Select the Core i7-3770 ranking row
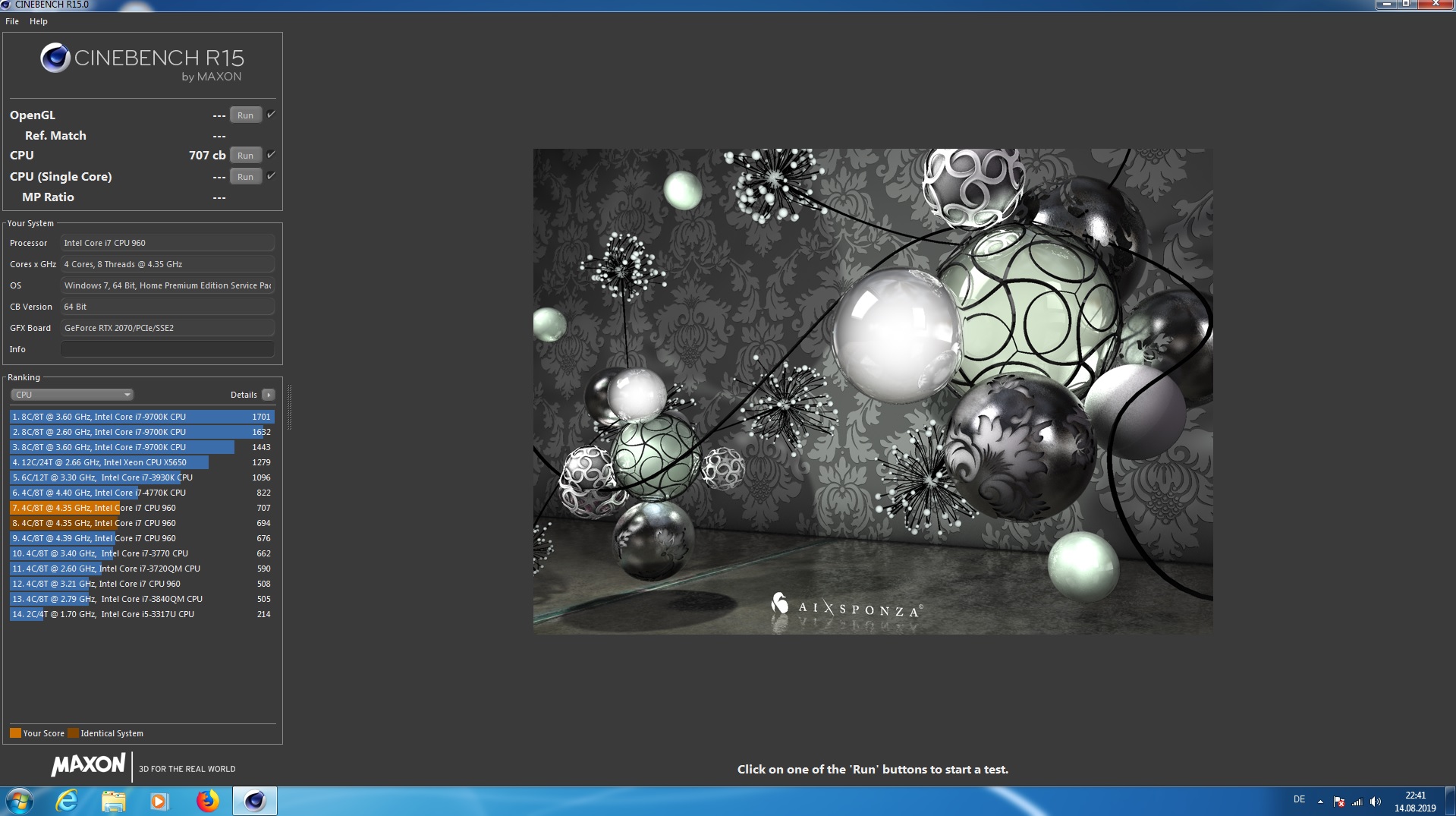The height and width of the screenshot is (816, 1456). (142, 553)
